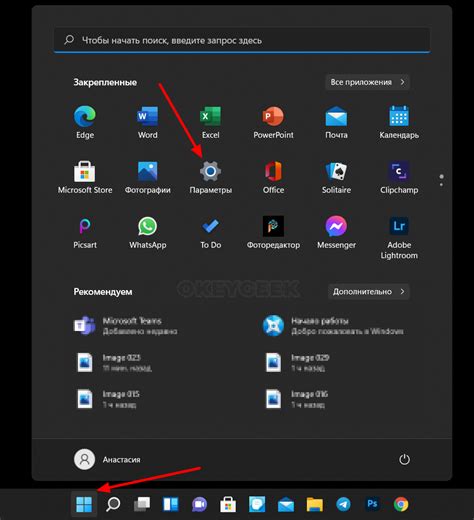This screenshot has width=474, height=520.
Task: Open Microsoft Store from the taskbar
Action: point(228,504)
